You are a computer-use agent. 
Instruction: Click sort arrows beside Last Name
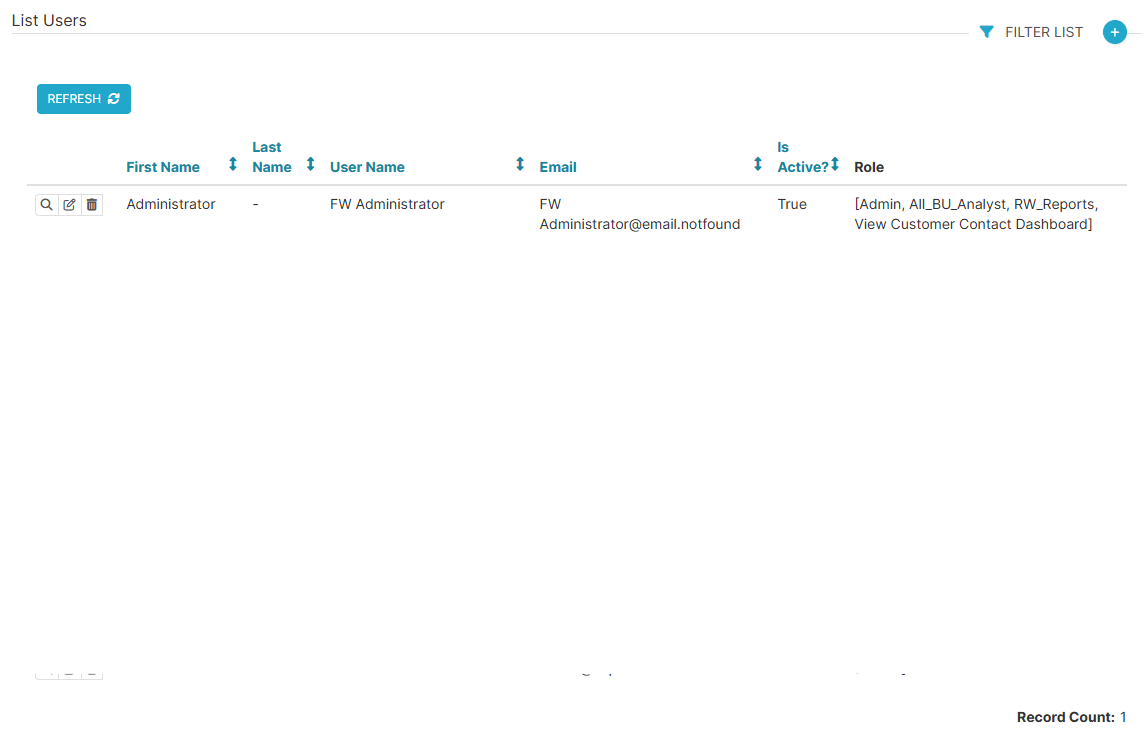coord(310,164)
